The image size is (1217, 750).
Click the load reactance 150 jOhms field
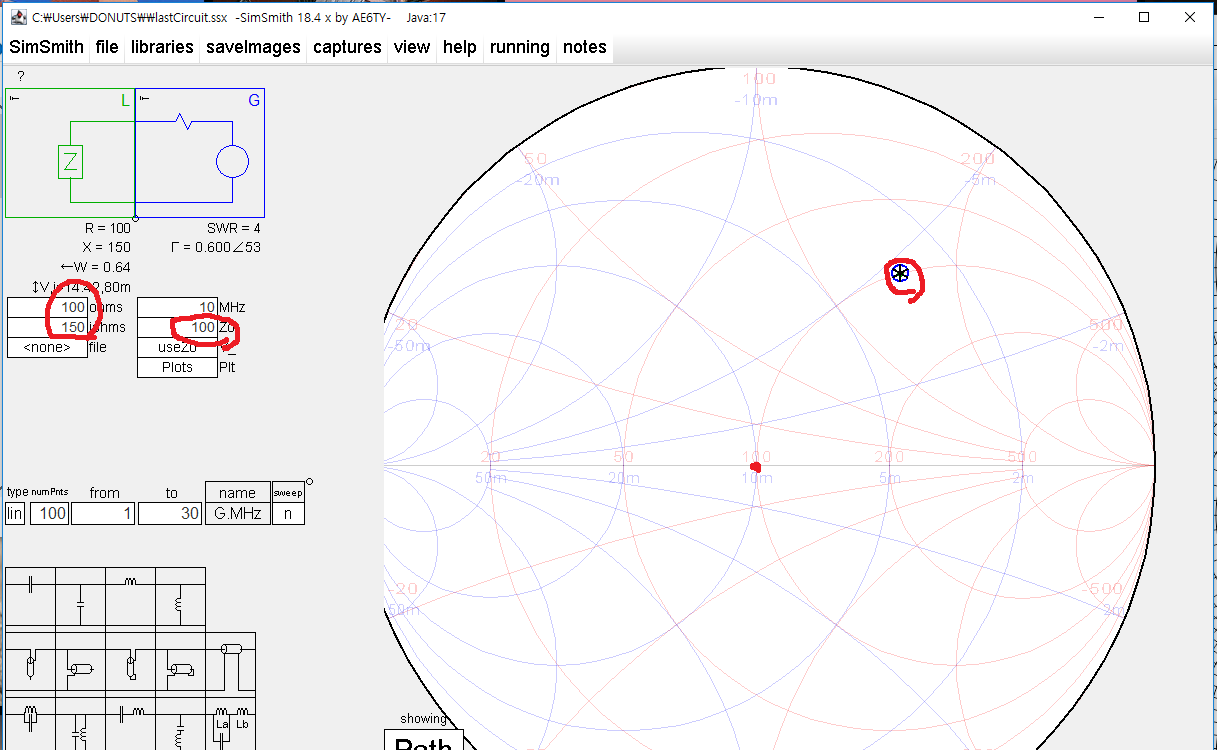pos(47,328)
